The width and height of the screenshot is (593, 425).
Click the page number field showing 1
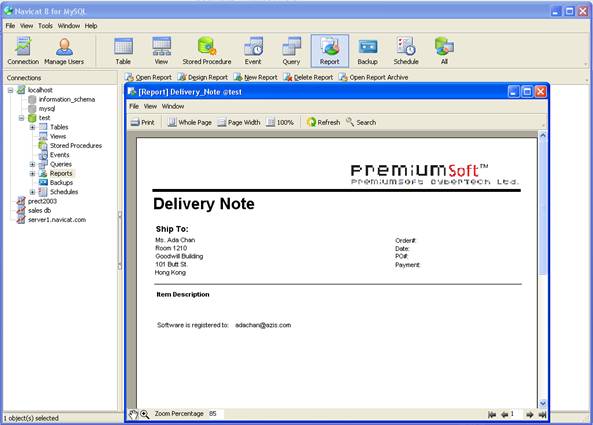(515, 414)
